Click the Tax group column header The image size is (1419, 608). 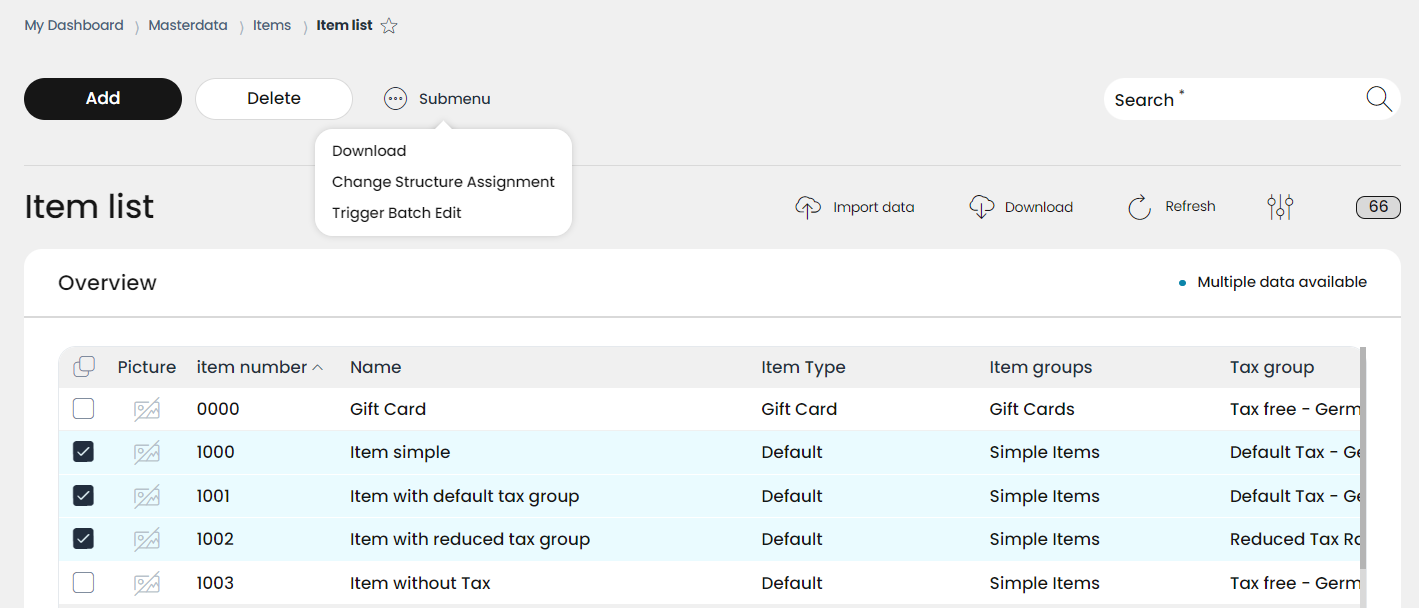pyautogui.click(x=1272, y=367)
